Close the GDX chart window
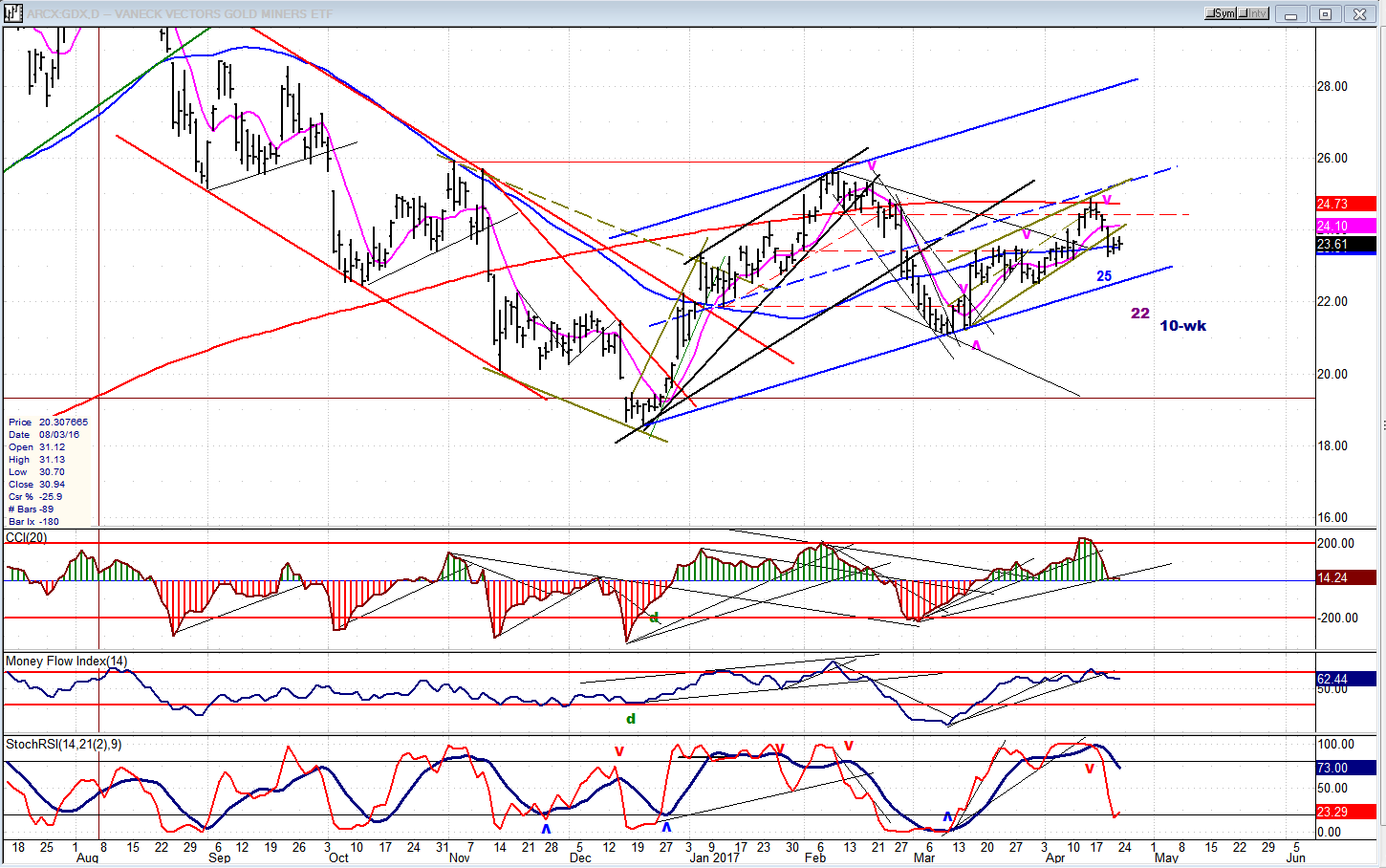 (x=1359, y=14)
